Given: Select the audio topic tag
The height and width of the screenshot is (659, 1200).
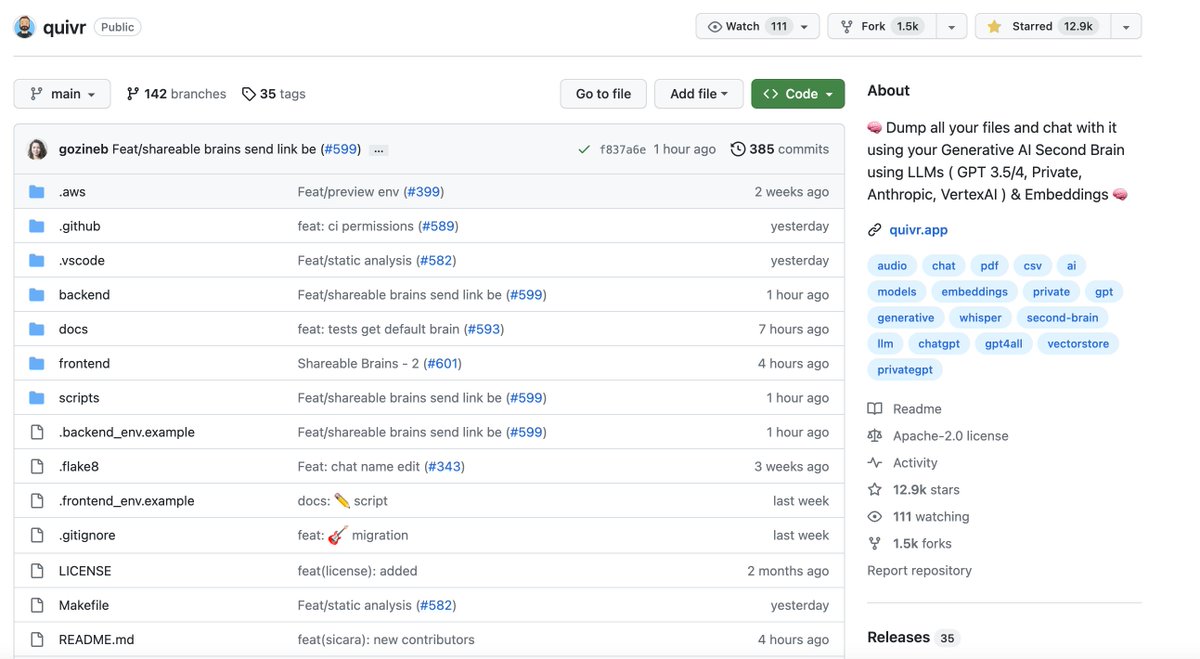Looking at the screenshot, I should 892,266.
